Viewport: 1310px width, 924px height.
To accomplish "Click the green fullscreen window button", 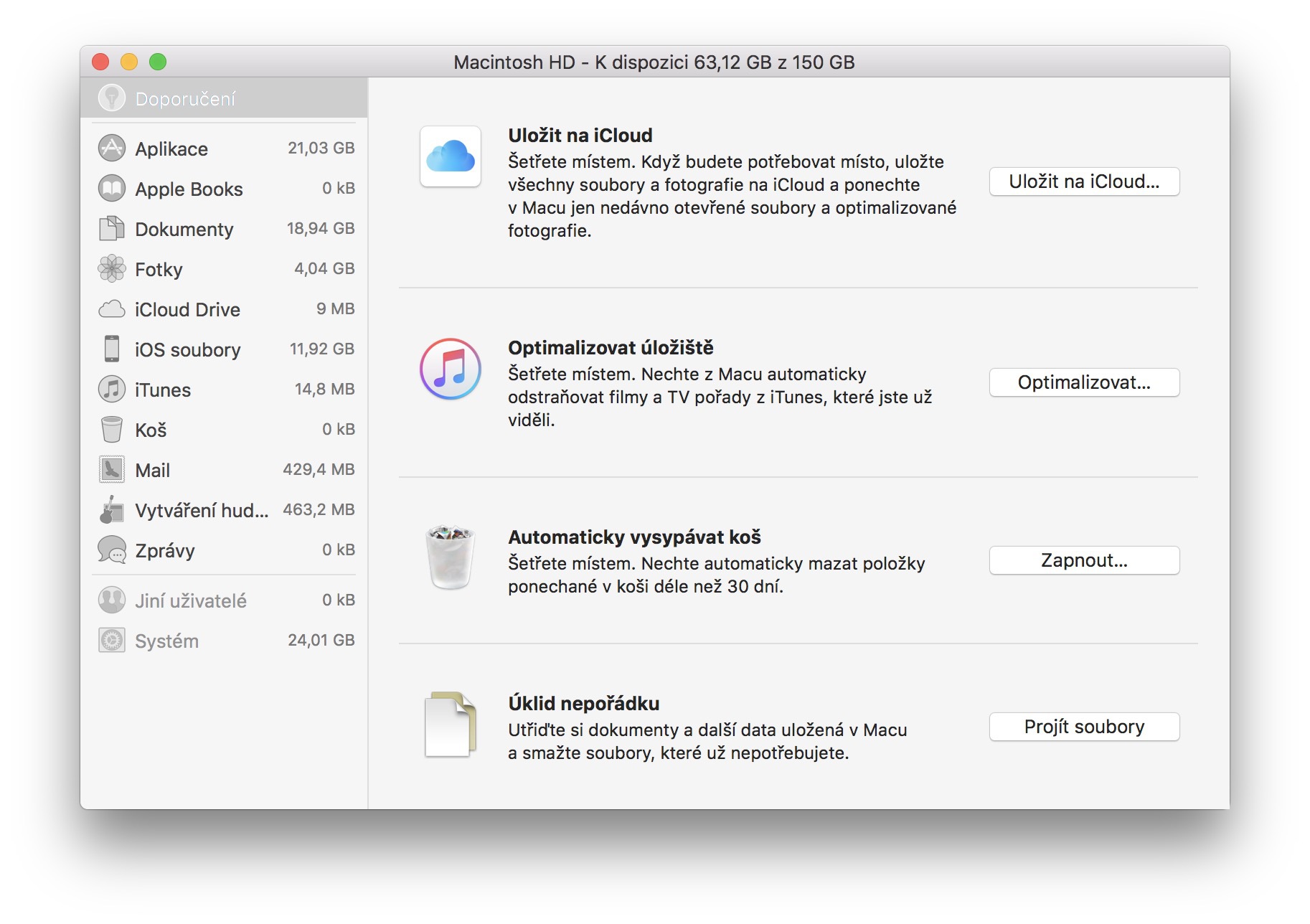I will [158, 62].
